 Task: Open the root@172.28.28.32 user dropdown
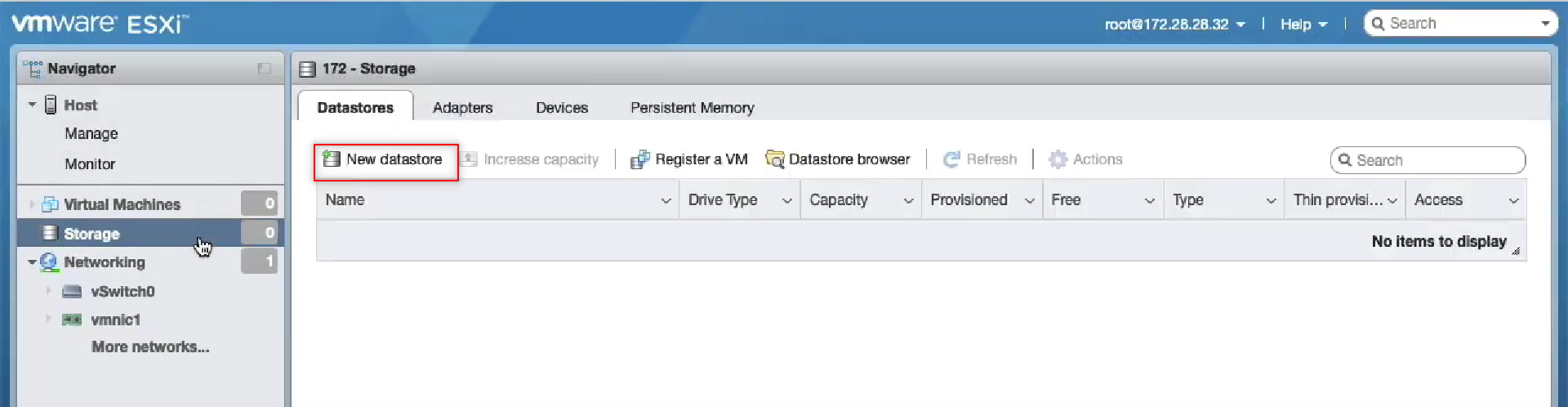1174,24
